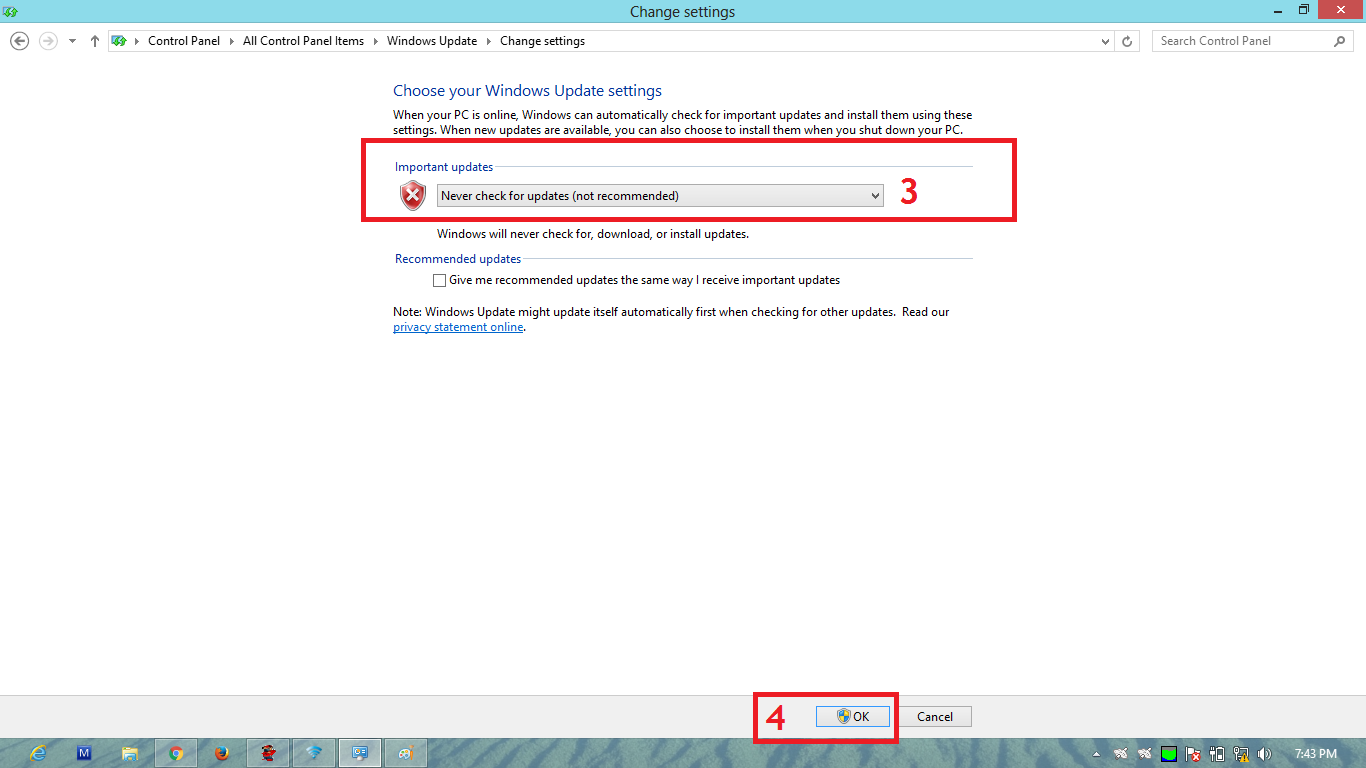This screenshot has width=1366, height=768.
Task: Expand the chevron after All Control Panel Items
Action: (x=375, y=41)
